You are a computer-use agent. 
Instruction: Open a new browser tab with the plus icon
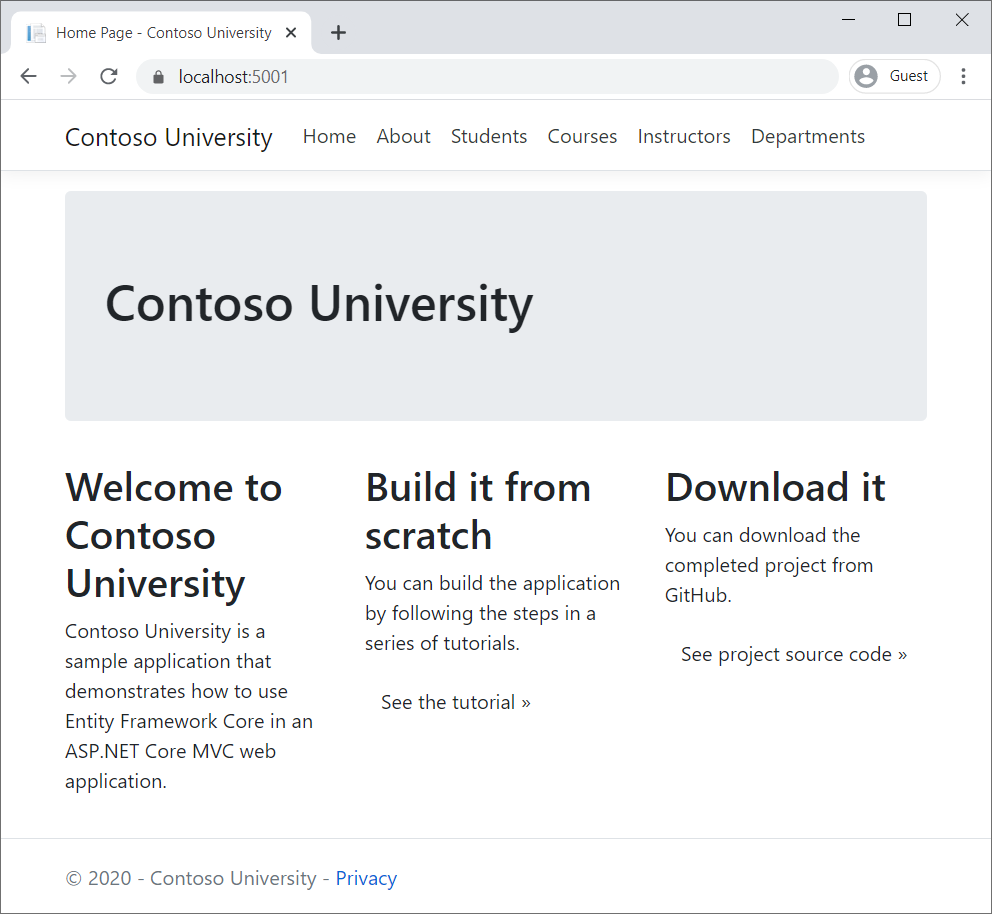point(338,32)
